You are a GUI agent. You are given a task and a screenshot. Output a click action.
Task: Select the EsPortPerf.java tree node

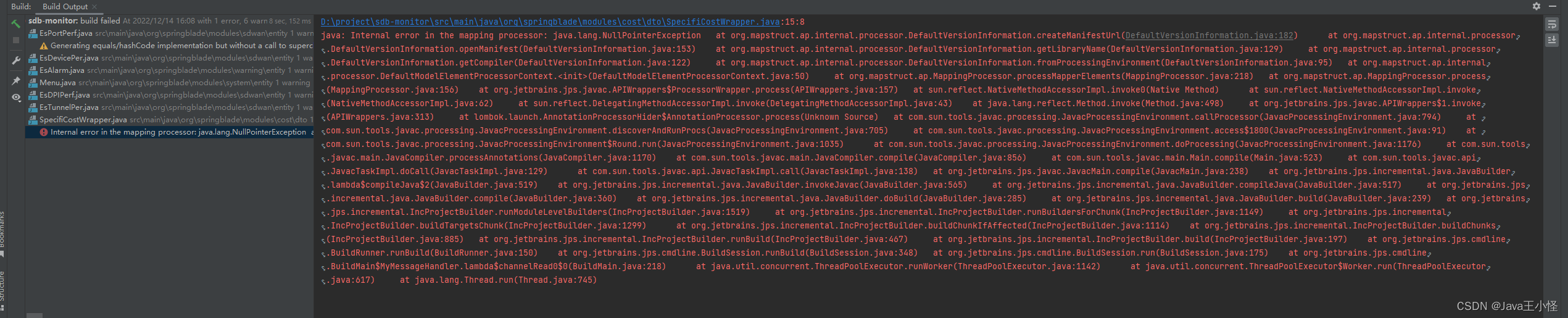(x=66, y=33)
